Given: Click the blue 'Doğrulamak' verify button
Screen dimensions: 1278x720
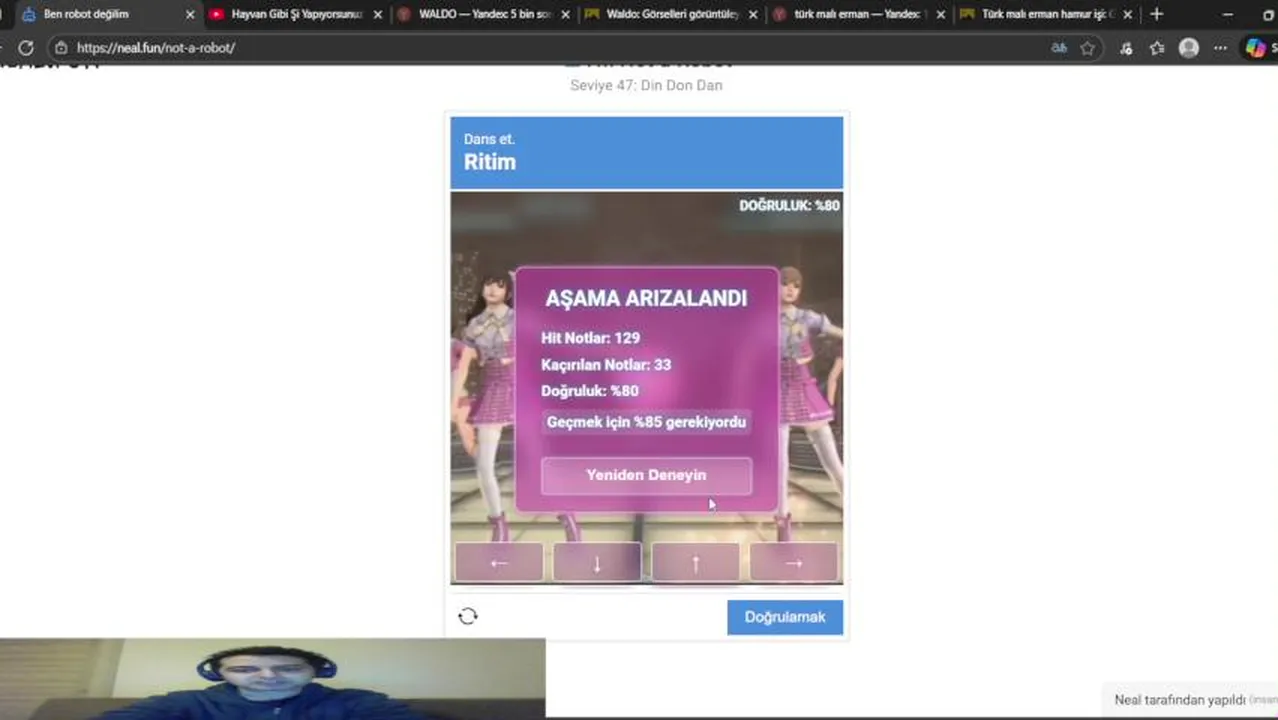Looking at the screenshot, I should click(785, 617).
